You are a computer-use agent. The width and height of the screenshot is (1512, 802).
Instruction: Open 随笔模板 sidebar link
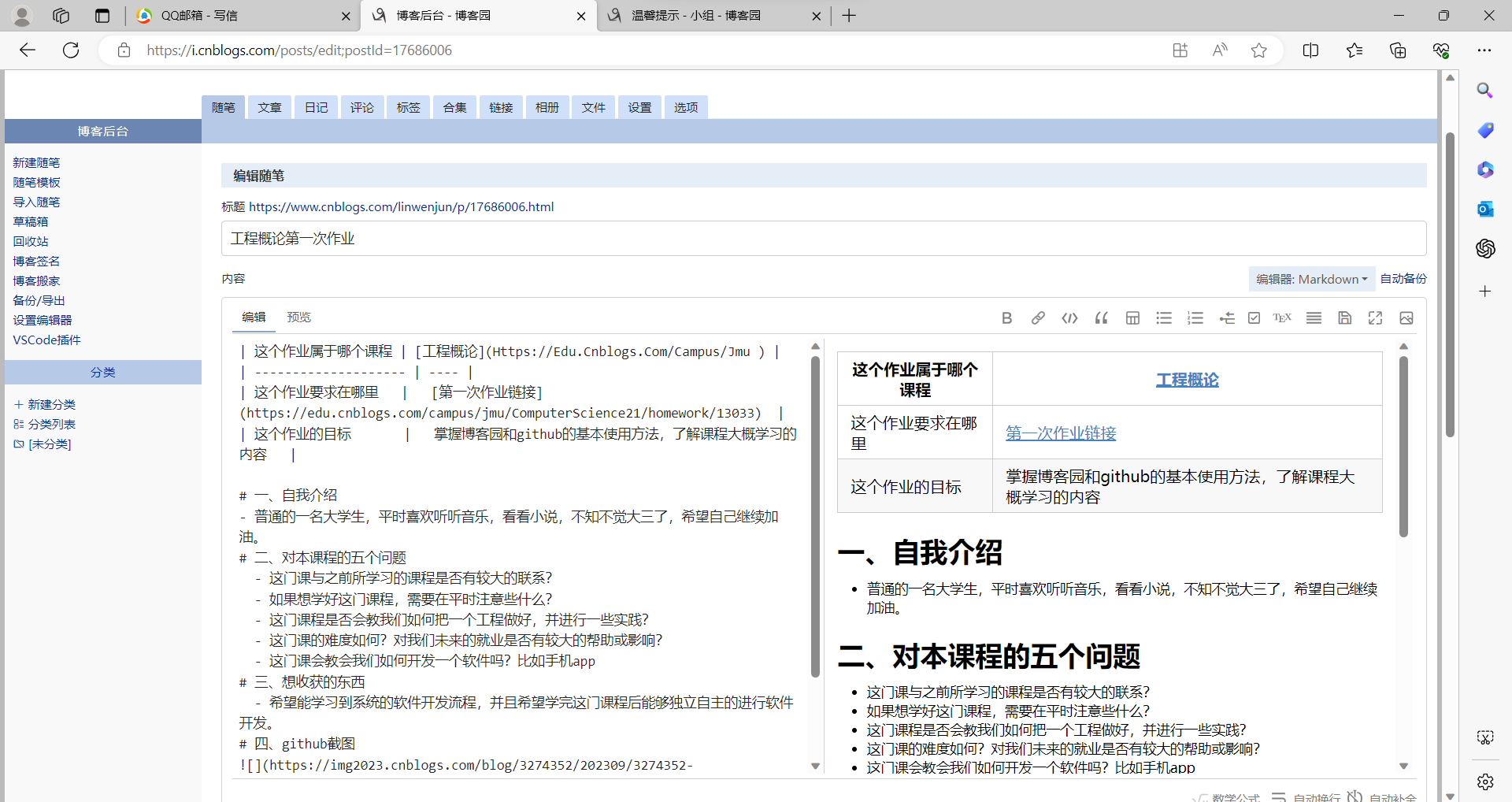[x=36, y=182]
